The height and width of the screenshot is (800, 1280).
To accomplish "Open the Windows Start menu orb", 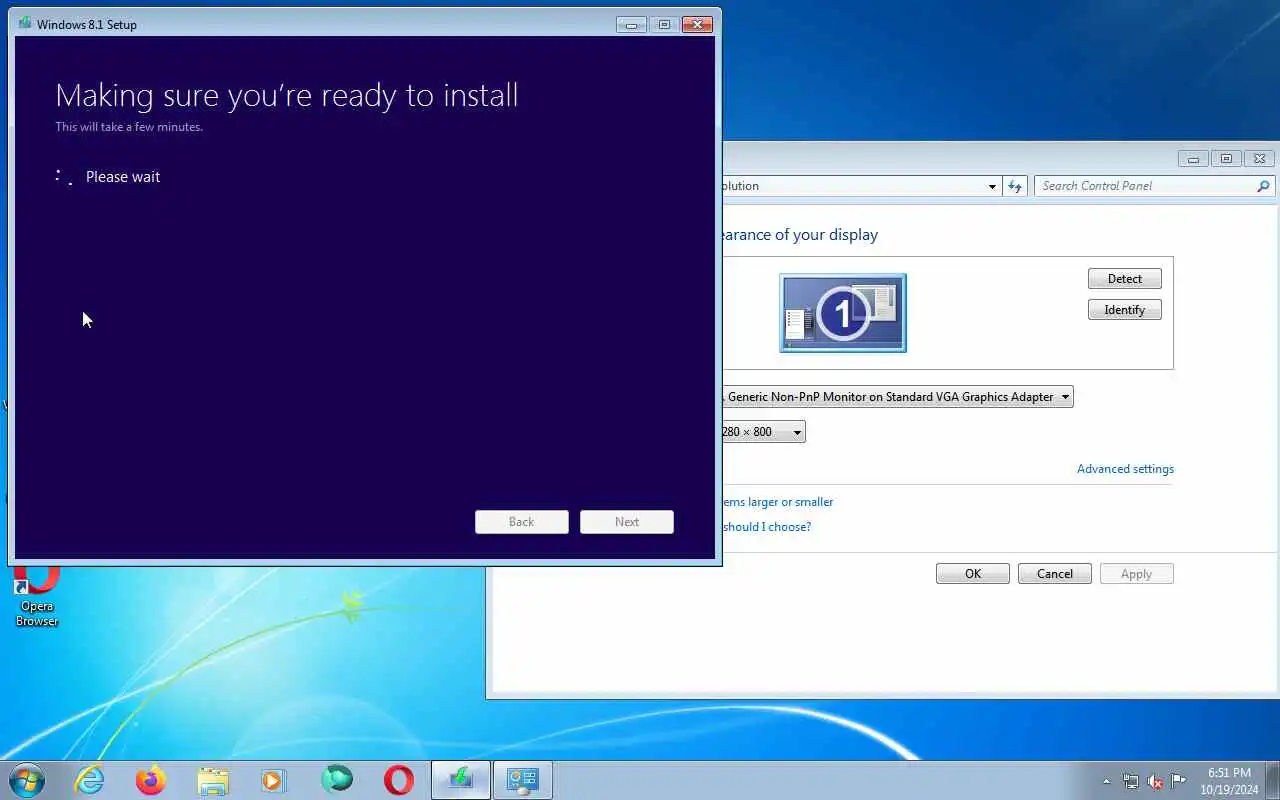I will (26, 780).
